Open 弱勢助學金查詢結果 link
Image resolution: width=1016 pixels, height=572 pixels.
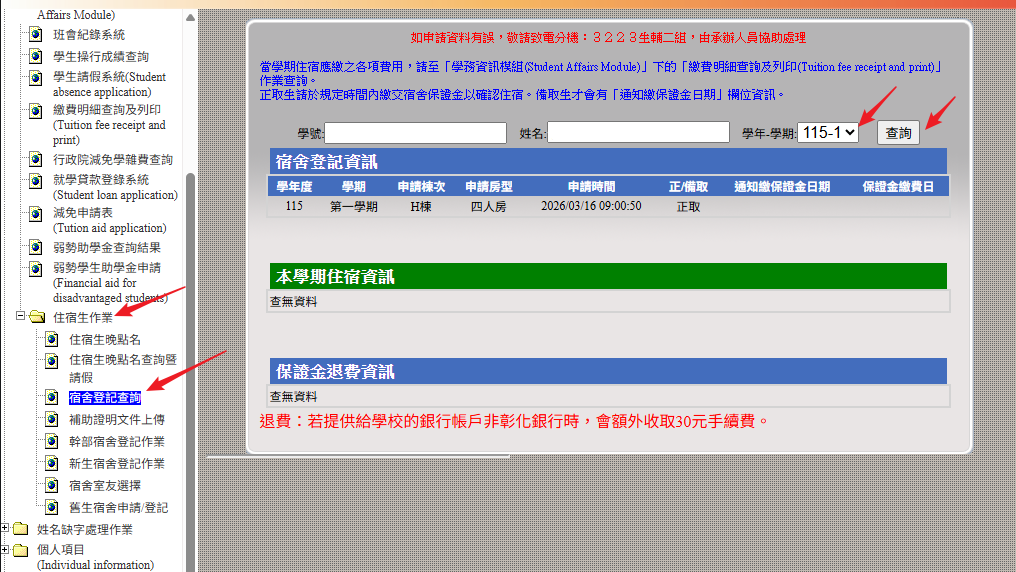pos(107,248)
